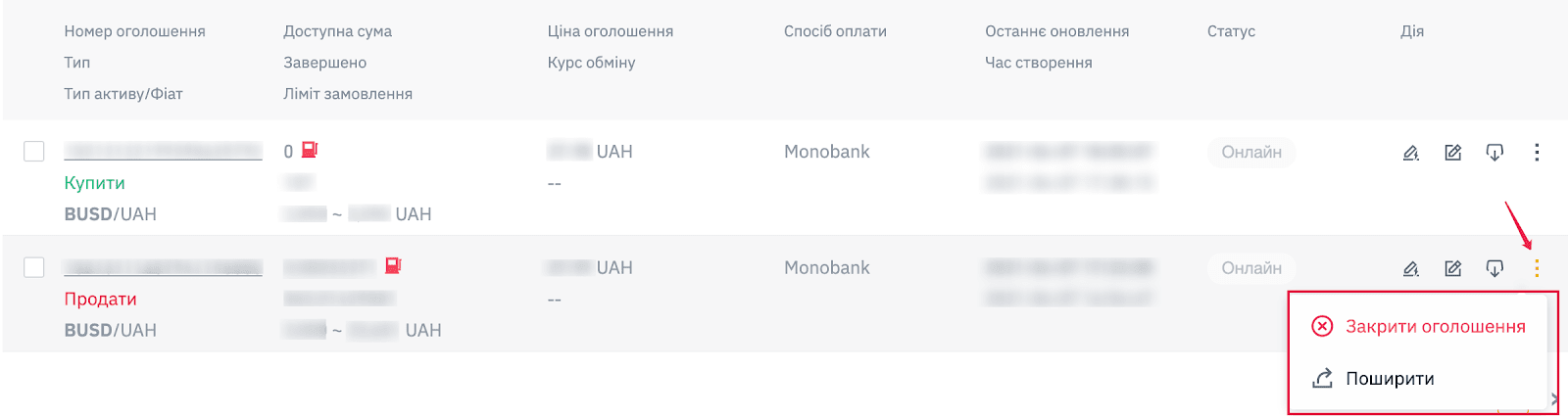
Task: Click the Статус column header
Action: click(x=1231, y=31)
